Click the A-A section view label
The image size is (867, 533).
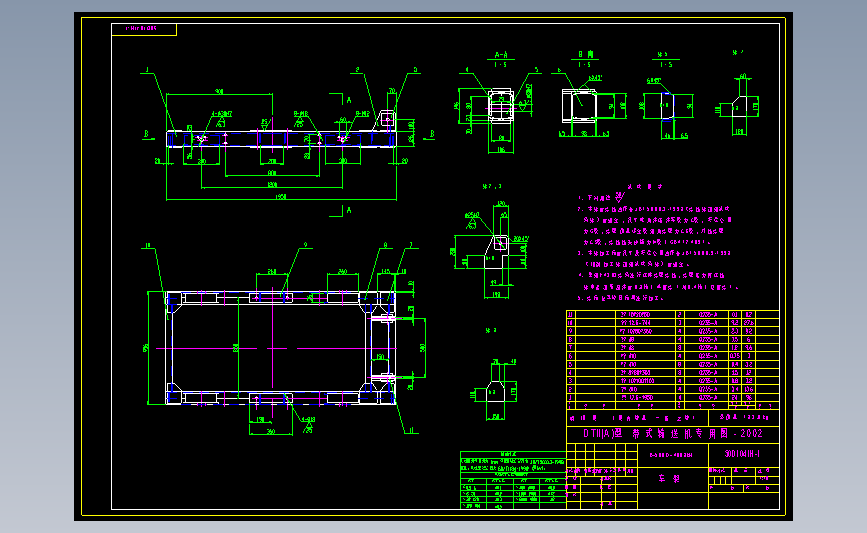[501, 55]
